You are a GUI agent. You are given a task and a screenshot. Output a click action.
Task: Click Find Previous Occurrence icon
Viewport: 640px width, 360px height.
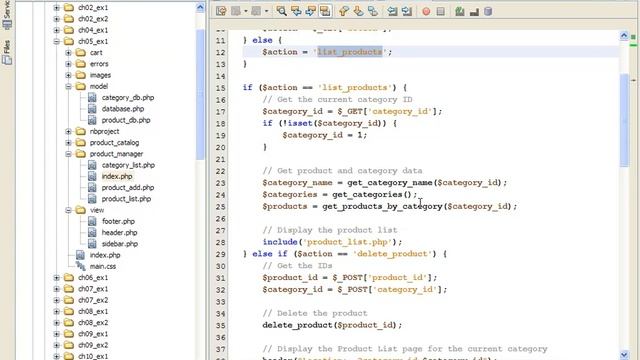[296, 11]
